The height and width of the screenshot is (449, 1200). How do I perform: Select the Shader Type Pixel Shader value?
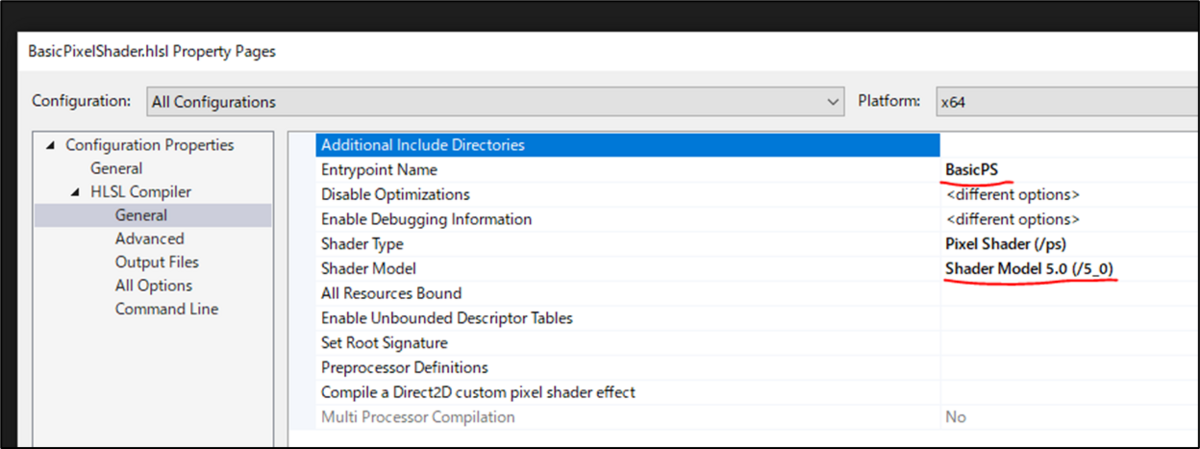pos(1010,244)
